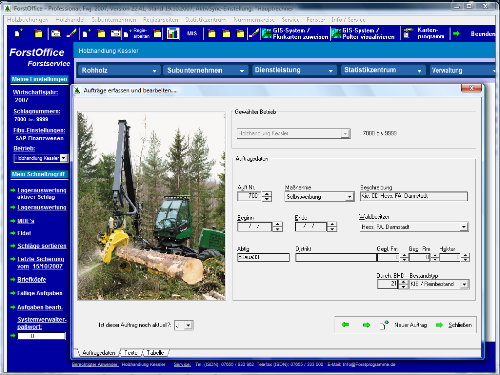
Task: Click the harvester photo in dialog
Action: [151, 206]
